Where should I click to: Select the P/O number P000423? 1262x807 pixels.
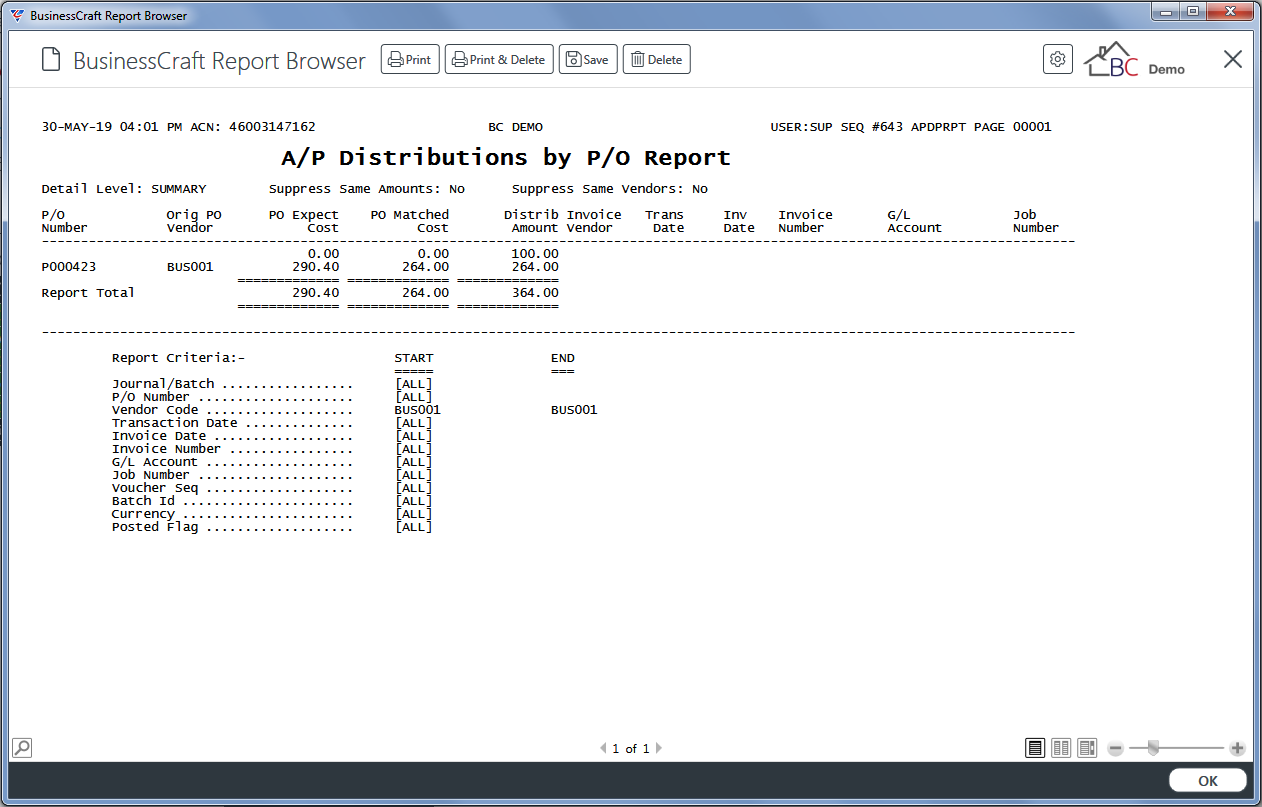tap(69, 267)
